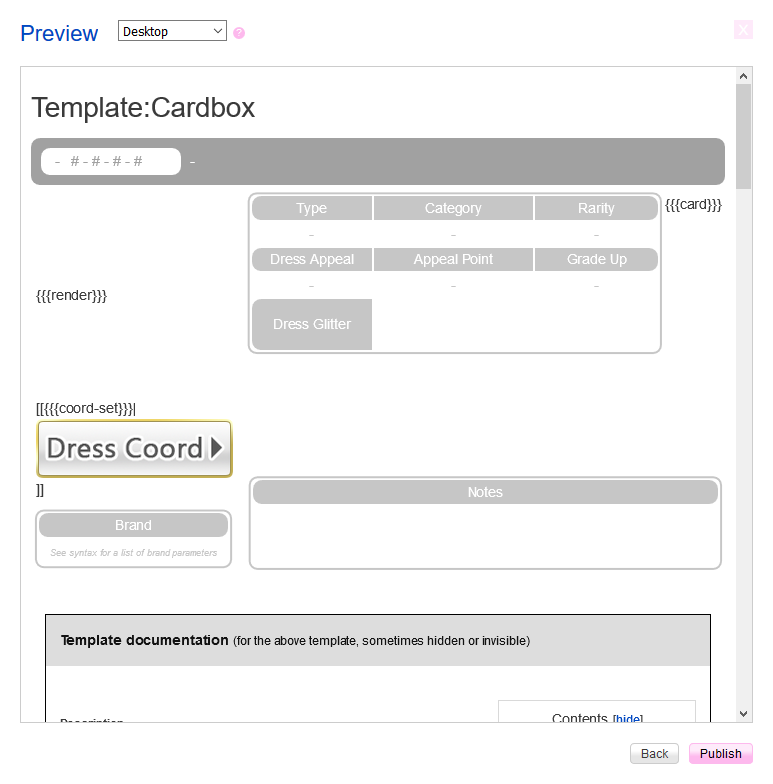
Task: Click the scrollbar down arrow
Action: coord(743,713)
